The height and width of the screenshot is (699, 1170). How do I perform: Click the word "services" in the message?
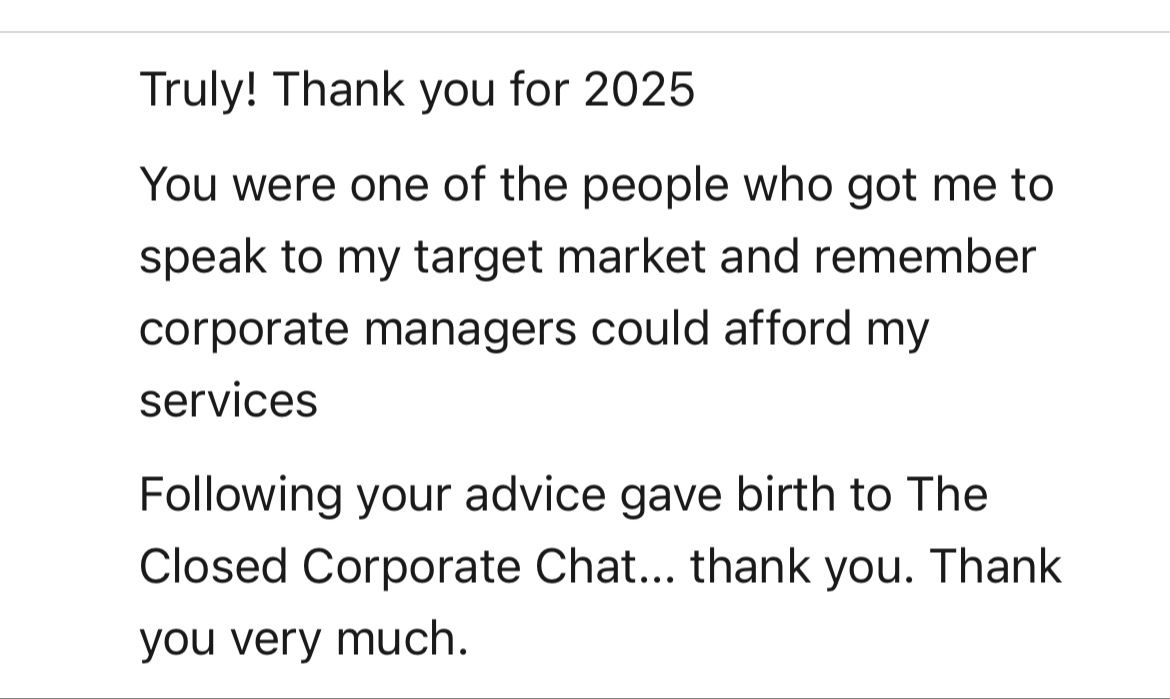tap(228, 402)
